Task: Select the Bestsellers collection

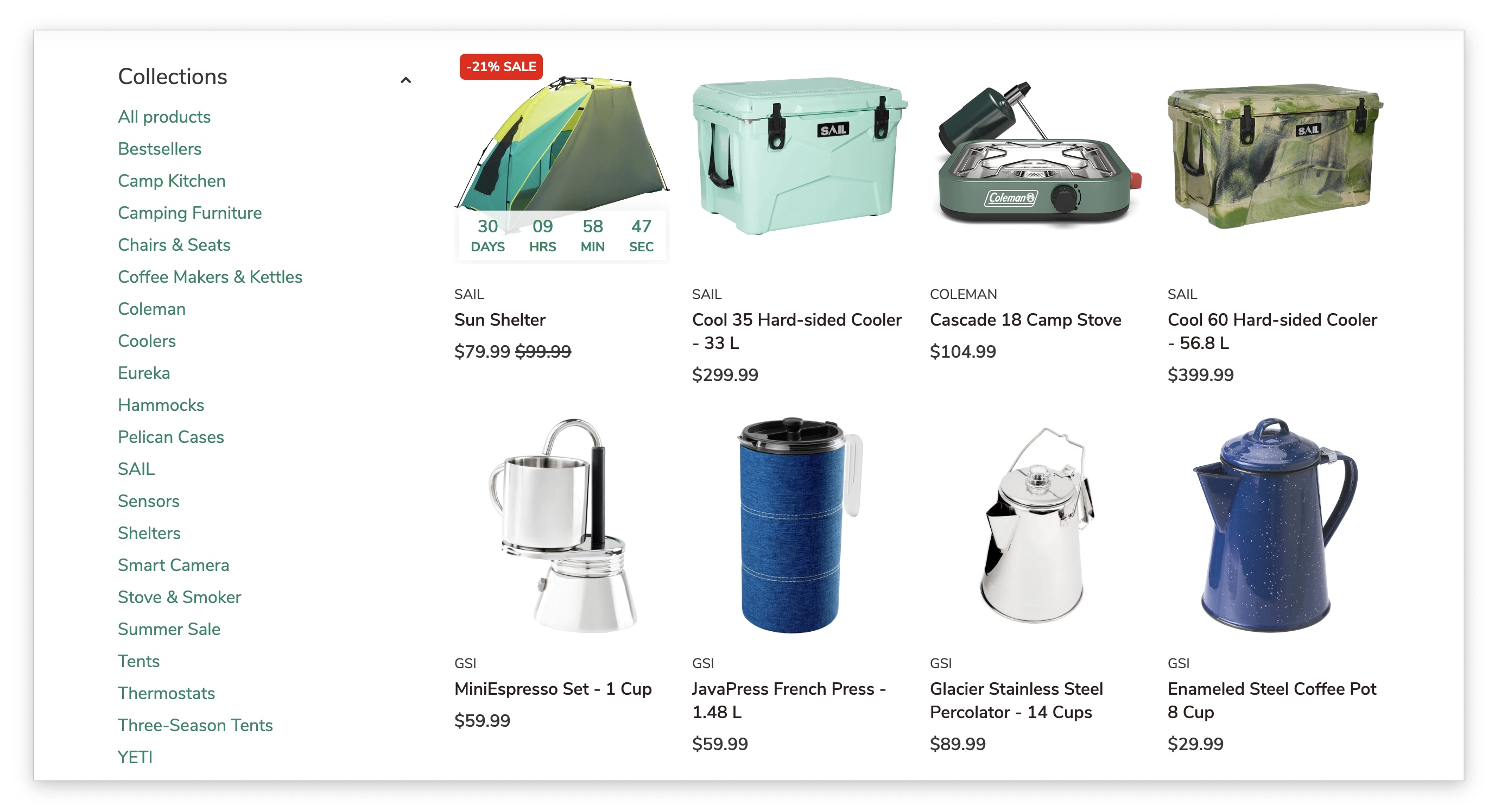Action: [x=160, y=149]
